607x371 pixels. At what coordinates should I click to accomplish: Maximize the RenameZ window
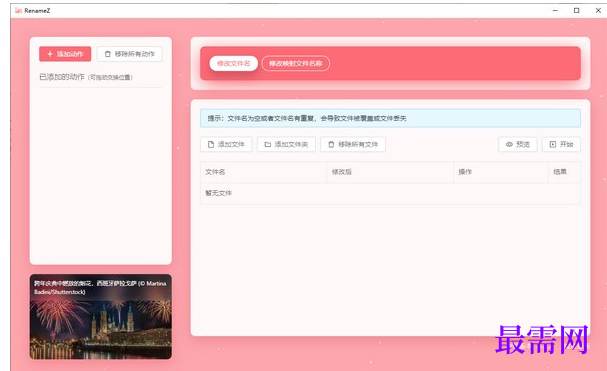pos(576,10)
